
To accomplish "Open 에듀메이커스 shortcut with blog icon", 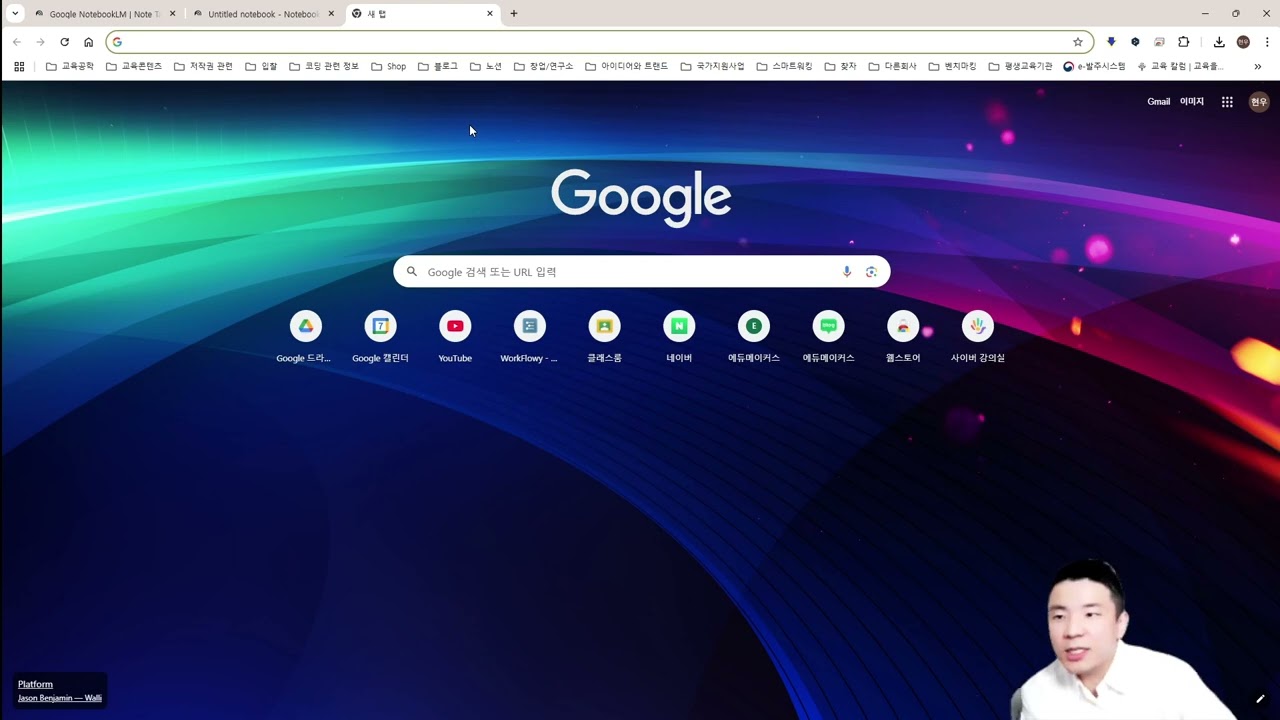I will pyautogui.click(x=828, y=337).
